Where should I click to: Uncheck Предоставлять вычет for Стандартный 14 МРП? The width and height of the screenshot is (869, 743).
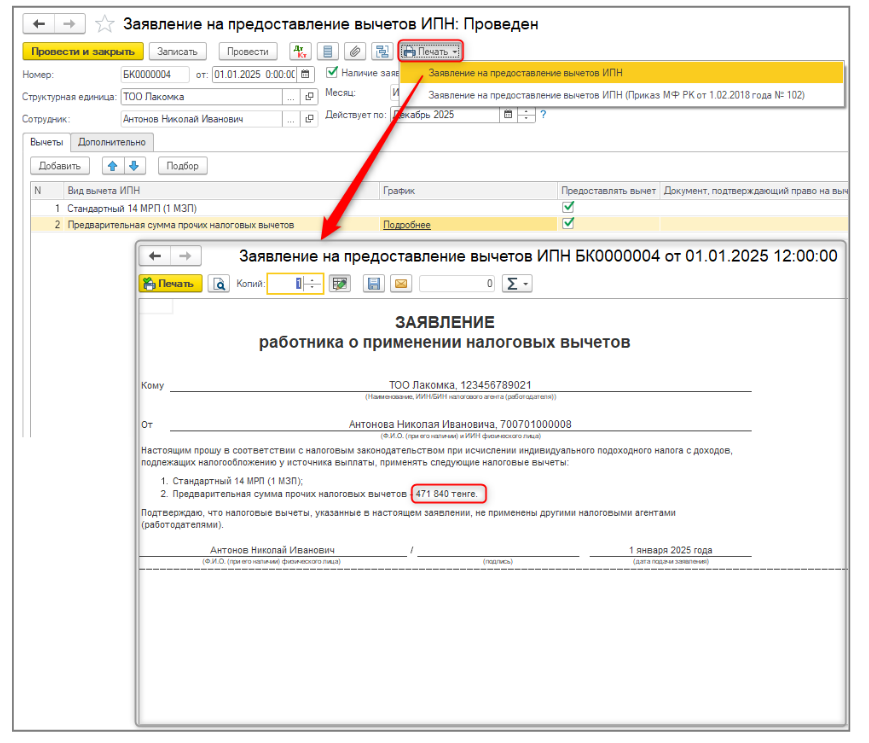(568, 207)
